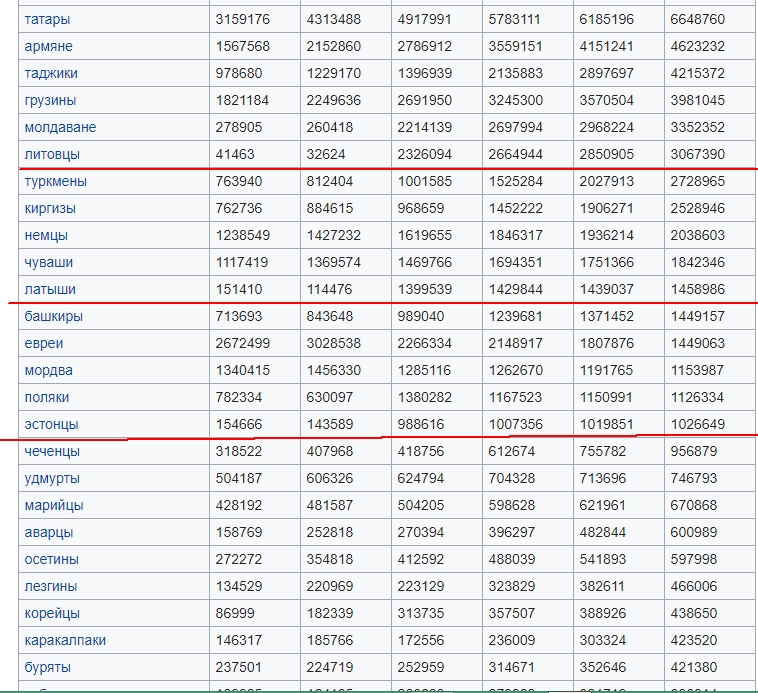Open the буряты link
The image size is (758, 693).
point(47,668)
